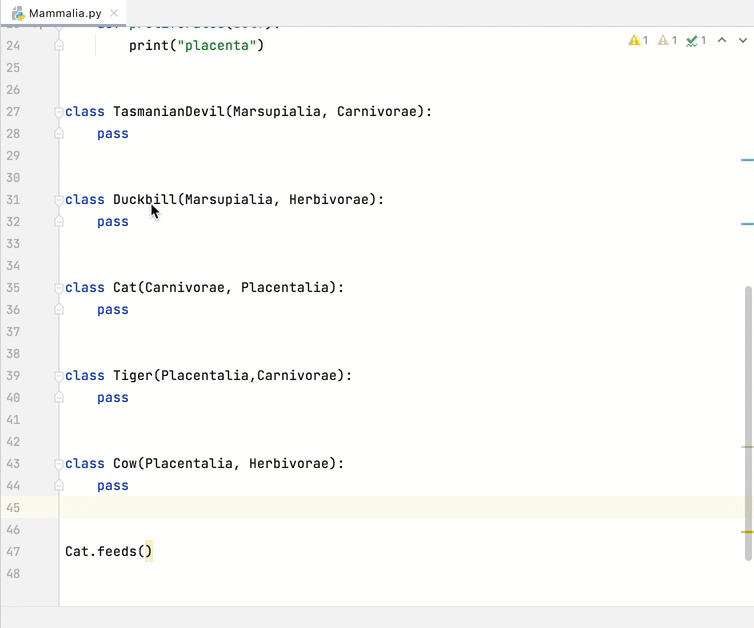The height and width of the screenshot is (628, 754).
Task: Click the blue stripe marker near line 29
Action: click(x=747, y=159)
